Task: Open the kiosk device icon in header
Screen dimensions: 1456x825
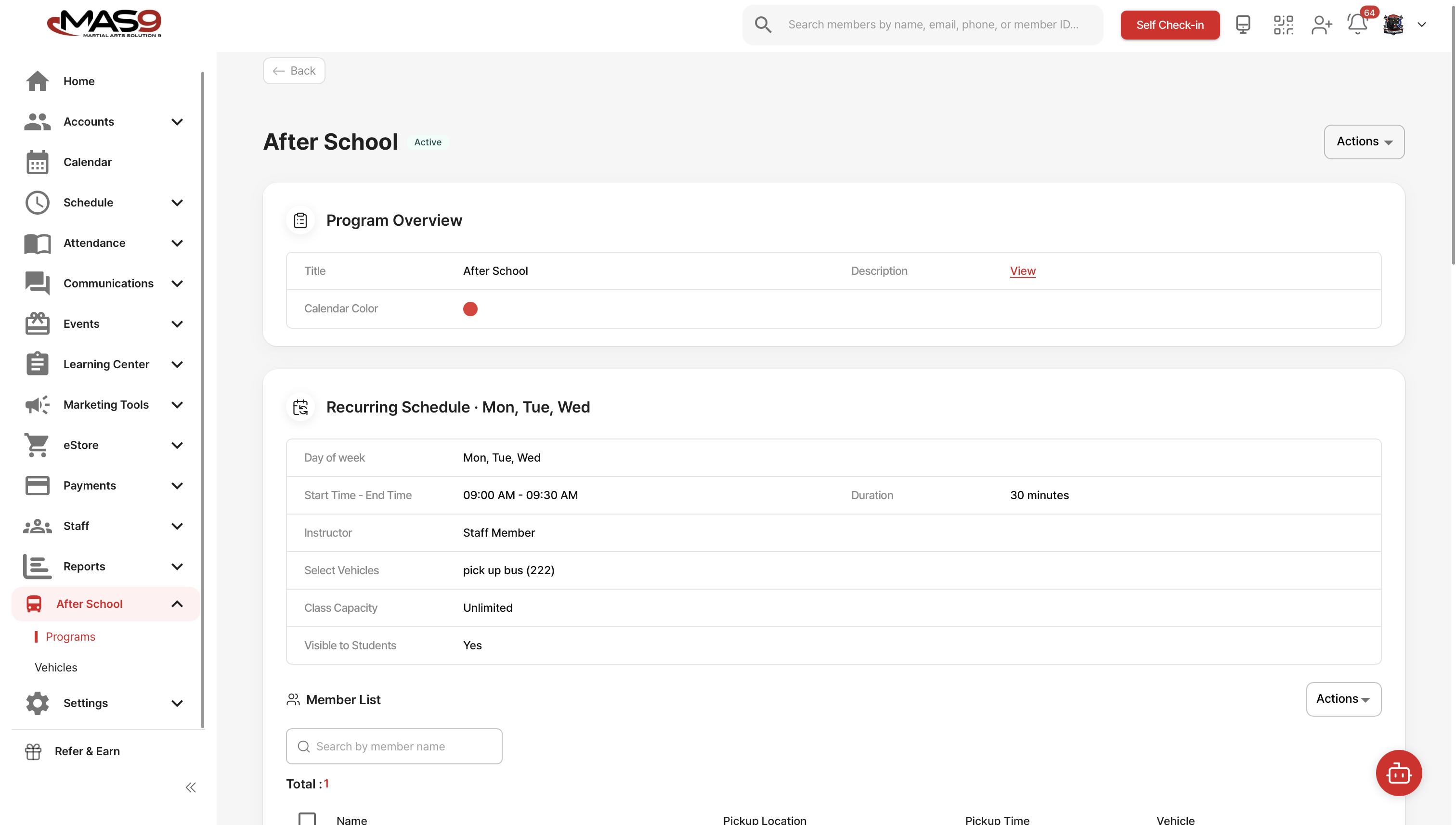Action: (x=1242, y=25)
